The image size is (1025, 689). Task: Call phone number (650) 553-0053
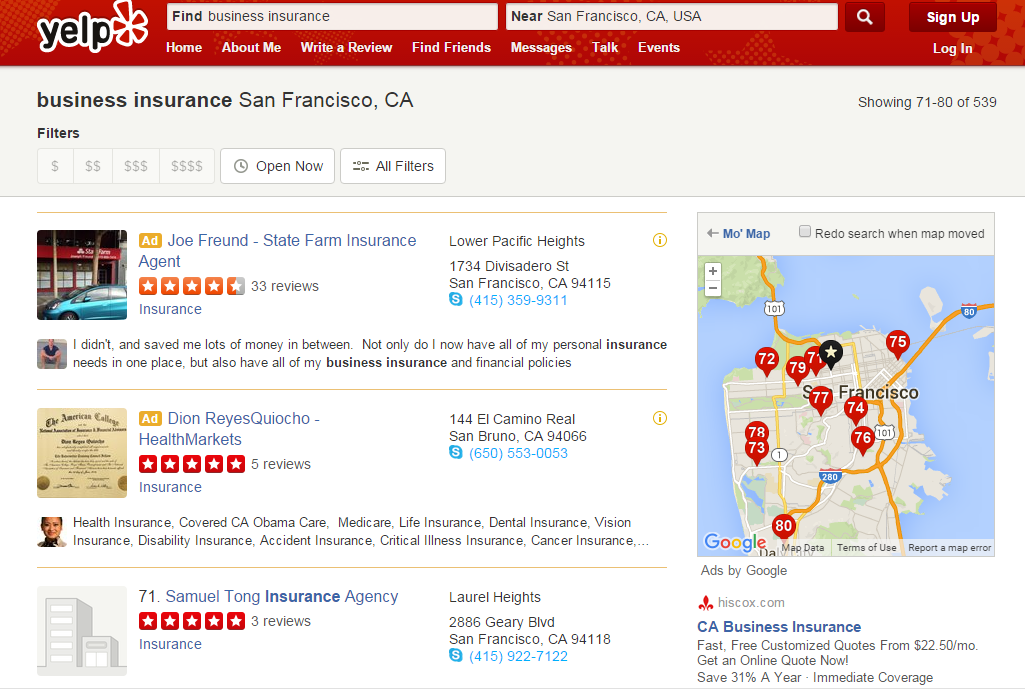pos(518,453)
